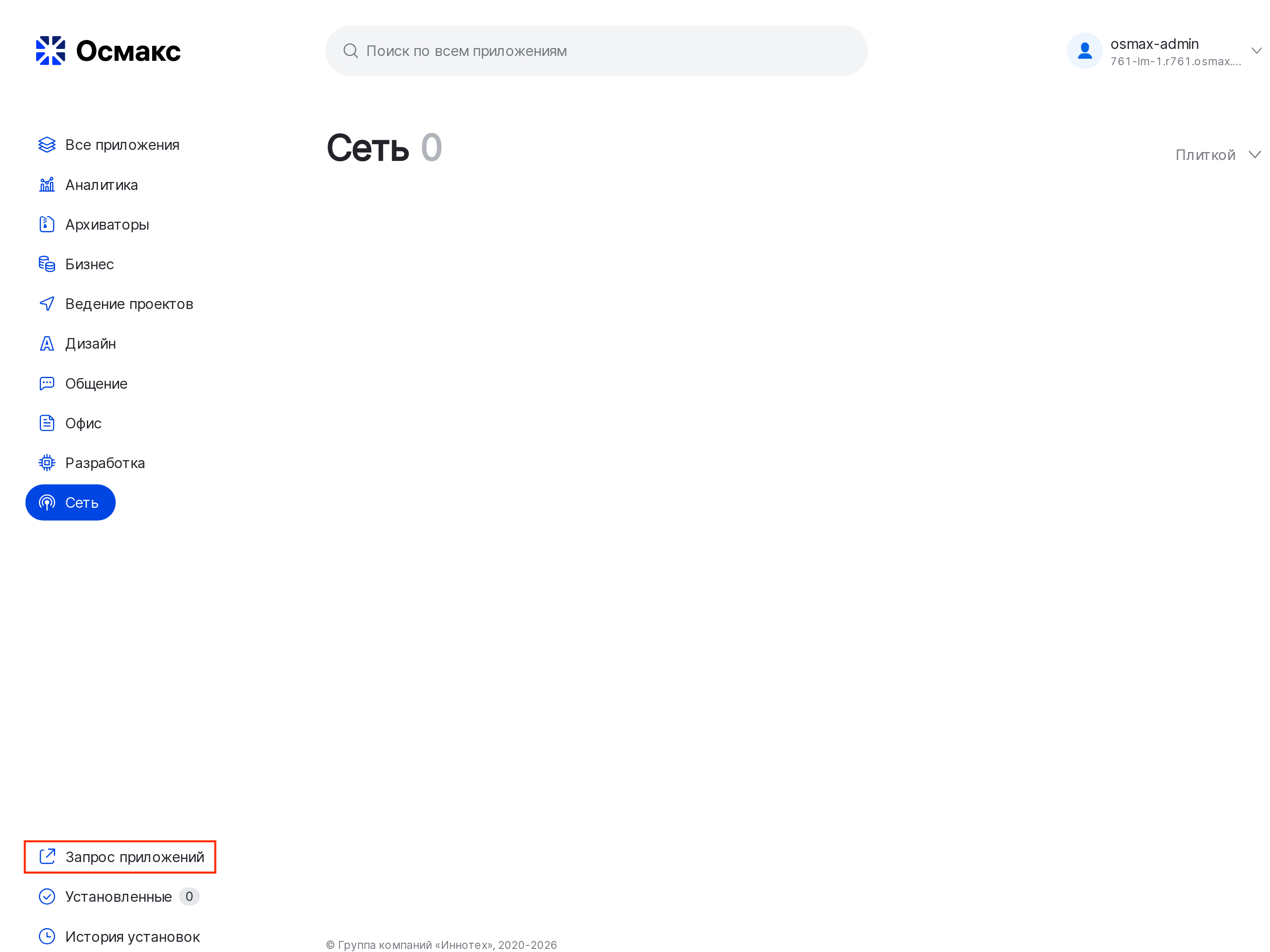1270x952 pixels.
Task: Click the Сеть 0 page heading
Action: 384,148
